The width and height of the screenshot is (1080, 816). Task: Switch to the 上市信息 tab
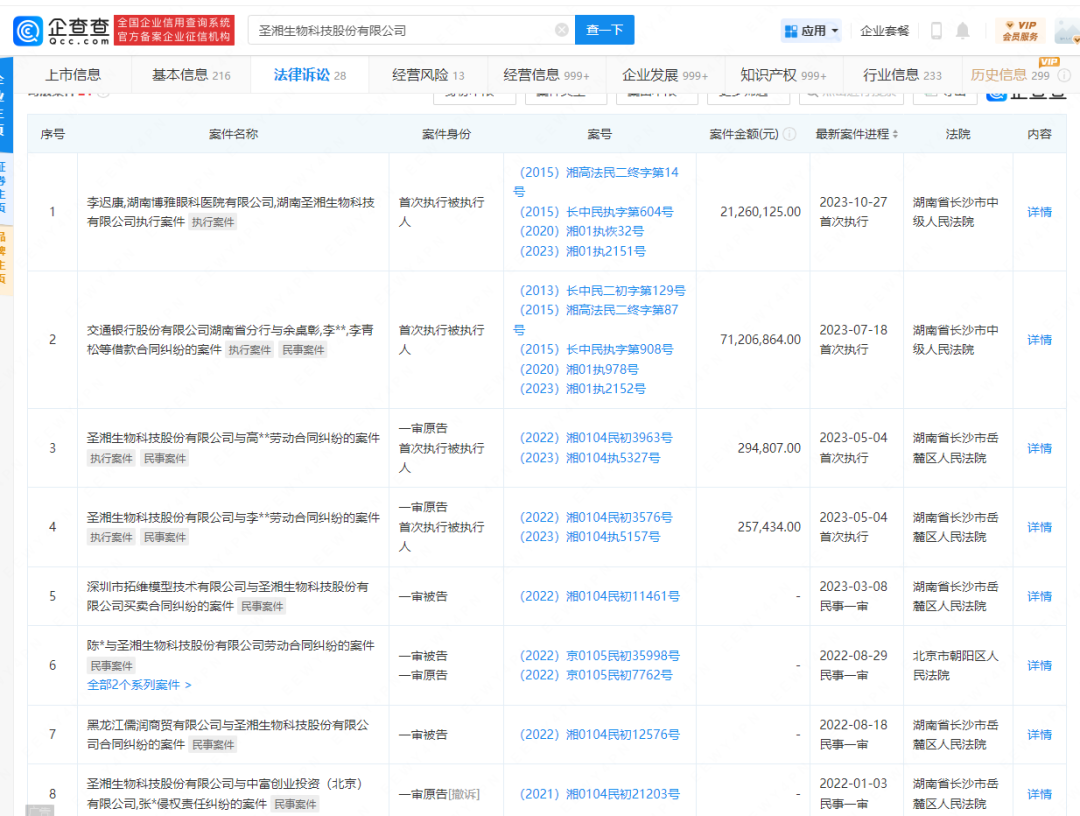tap(73, 75)
